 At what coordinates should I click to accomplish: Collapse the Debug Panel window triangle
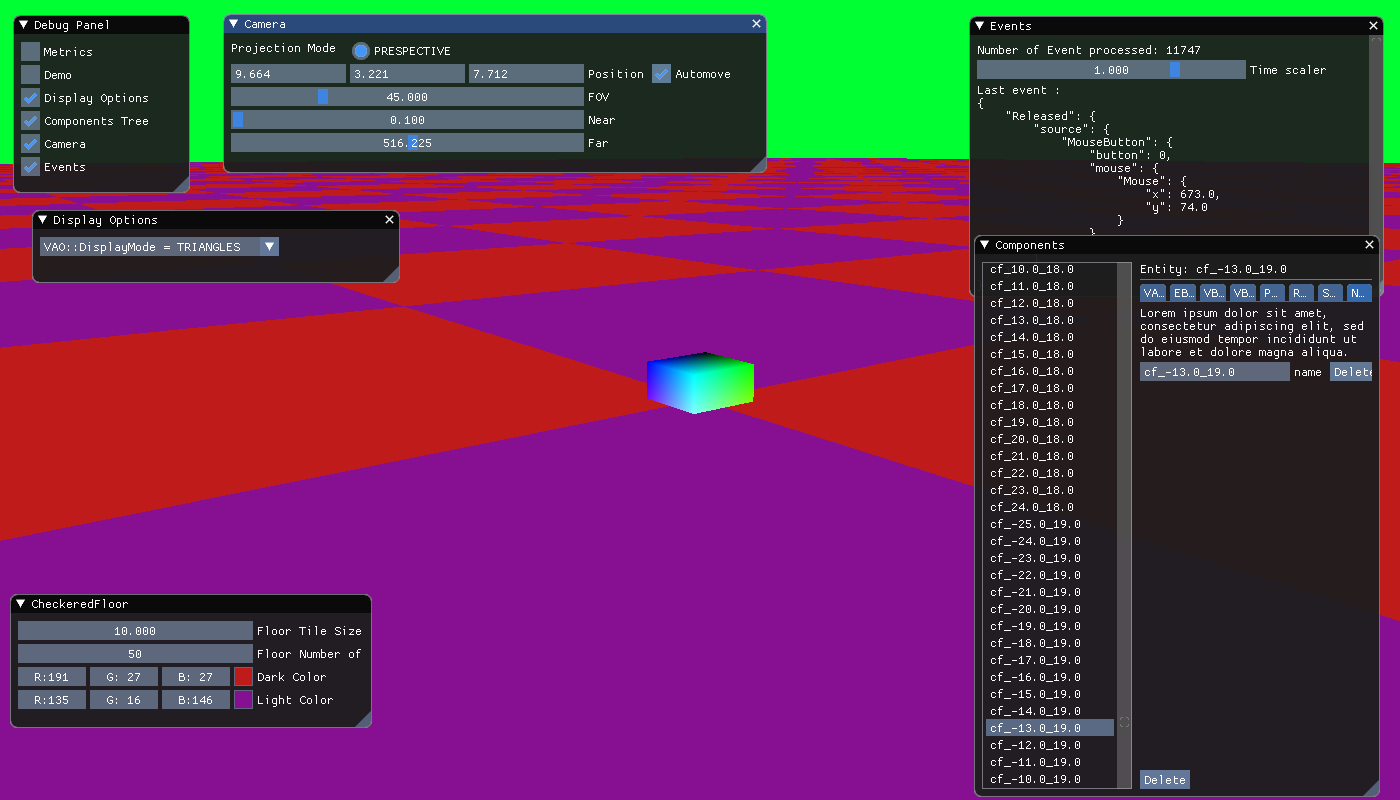24,25
